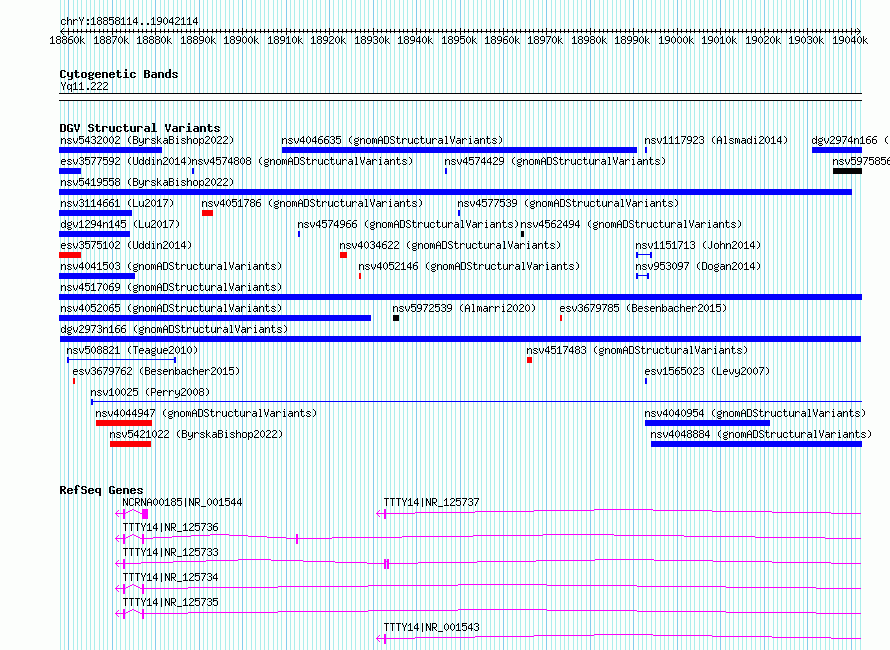Screen dimensions: 890x650
Task: Click the Cytogenetic Bands track heading
Action: [119, 74]
